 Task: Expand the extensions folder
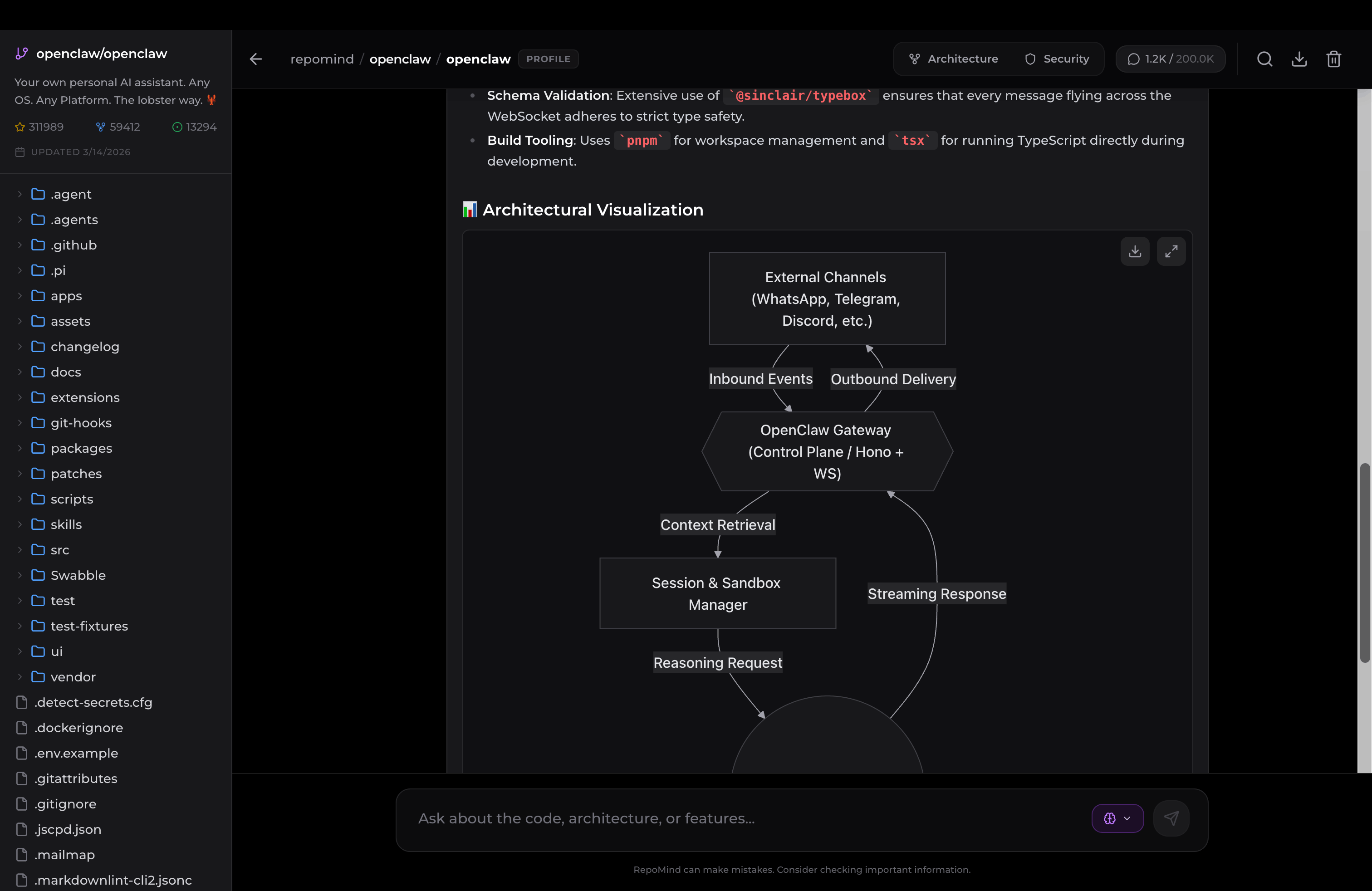pos(20,398)
